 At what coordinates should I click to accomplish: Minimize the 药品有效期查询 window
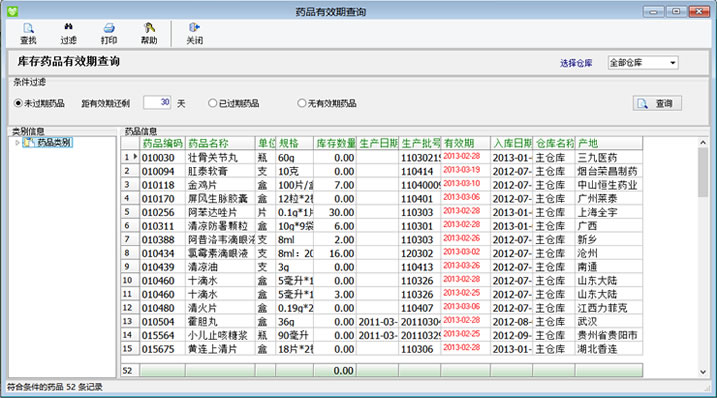pos(653,11)
